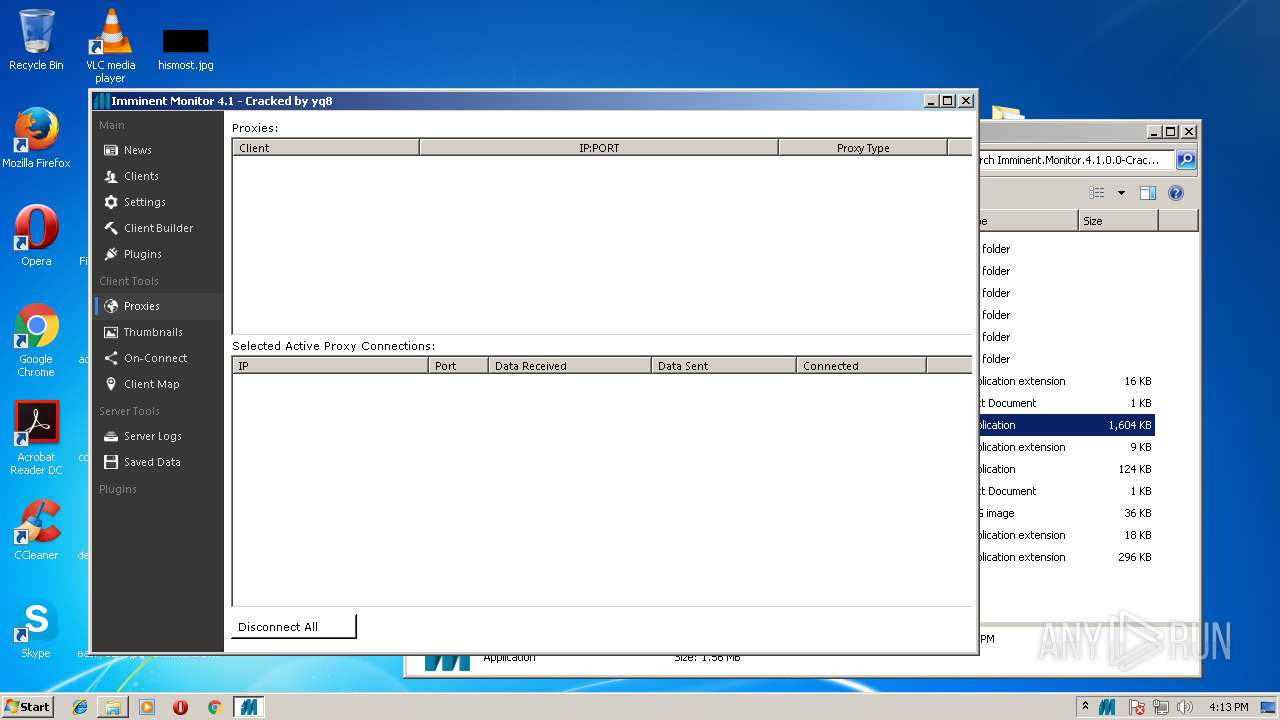Open the Action Center flag in tray
Screen dimensions: 1280x720
1137,707
